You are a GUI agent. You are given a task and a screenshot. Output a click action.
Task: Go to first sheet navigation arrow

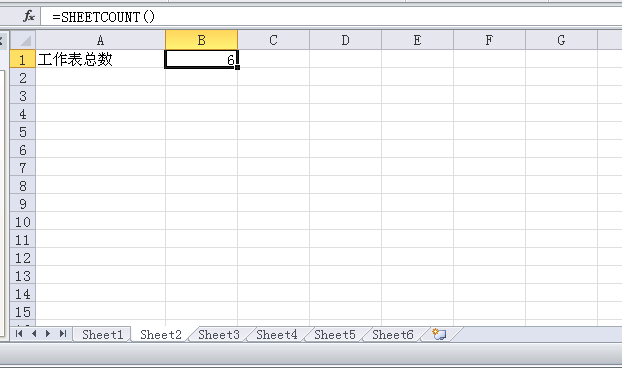(19, 334)
